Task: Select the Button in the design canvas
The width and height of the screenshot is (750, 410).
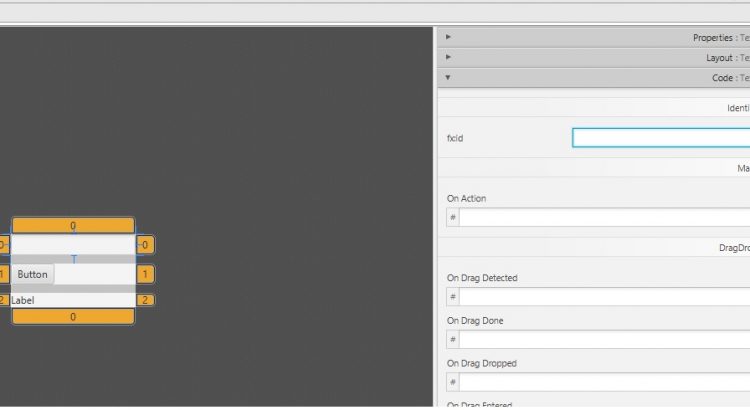Action: pos(32,274)
